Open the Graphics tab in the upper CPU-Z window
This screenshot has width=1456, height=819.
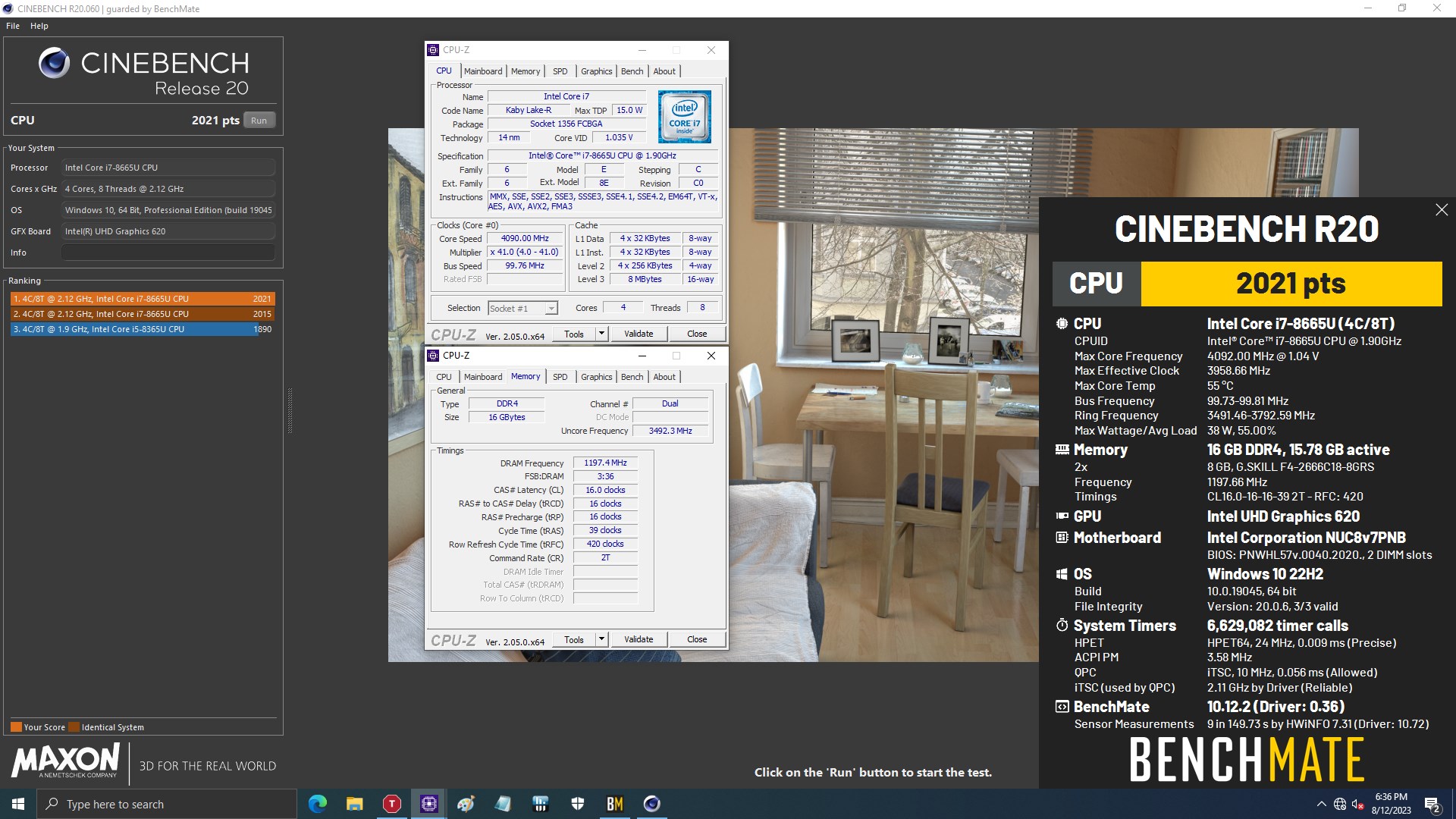(x=596, y=71)
